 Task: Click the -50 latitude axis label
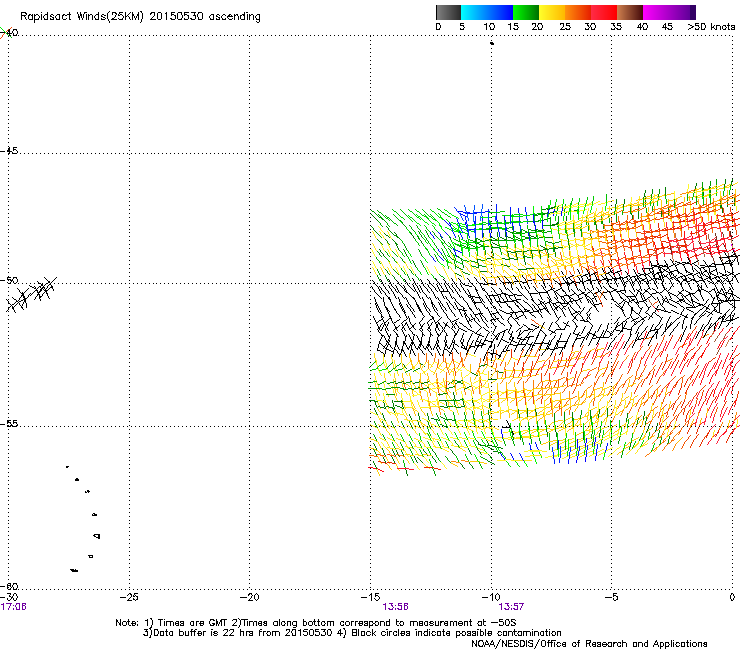point(9,280)
